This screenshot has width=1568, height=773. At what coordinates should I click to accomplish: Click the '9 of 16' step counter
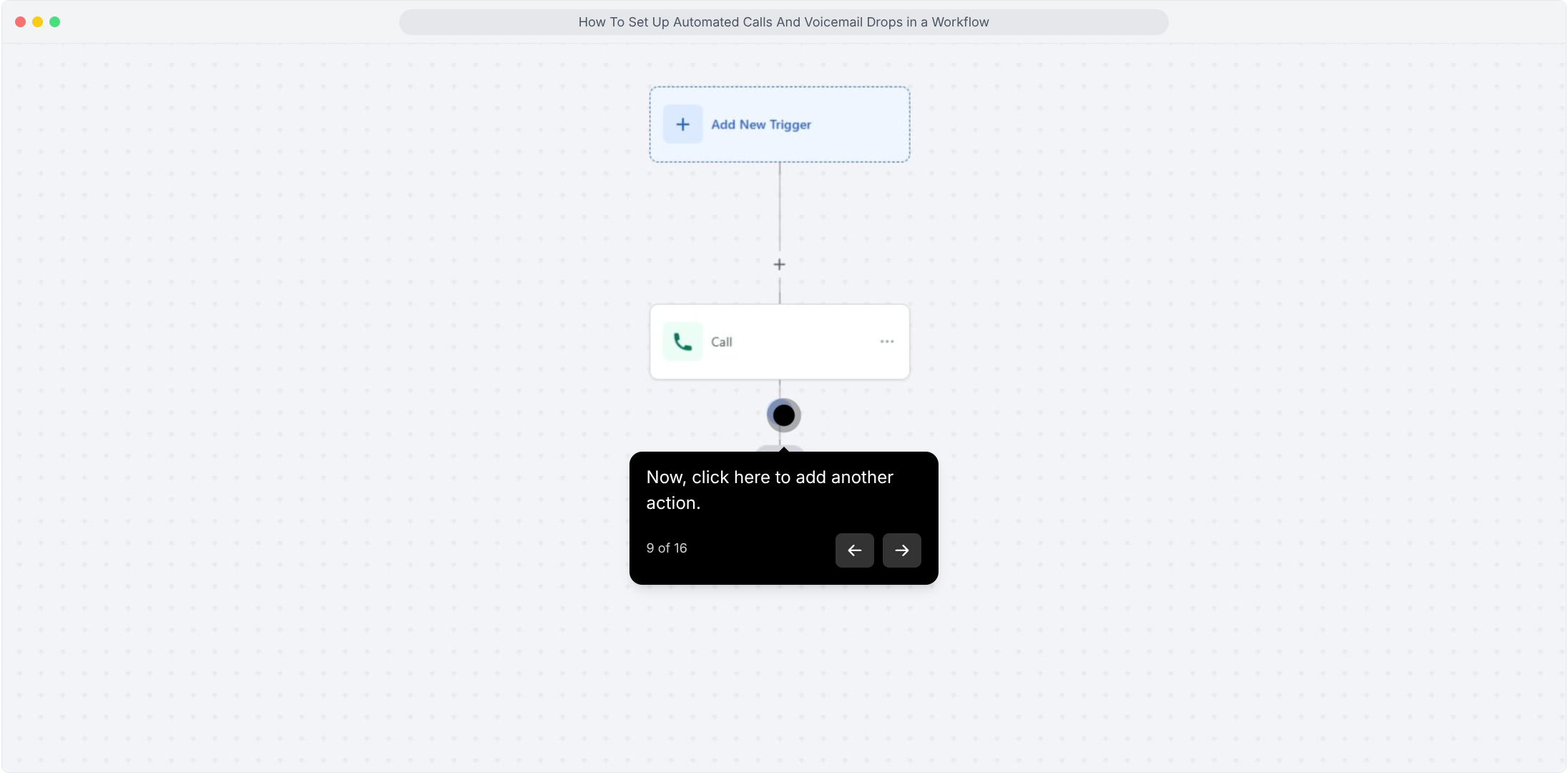pos(667,548)
